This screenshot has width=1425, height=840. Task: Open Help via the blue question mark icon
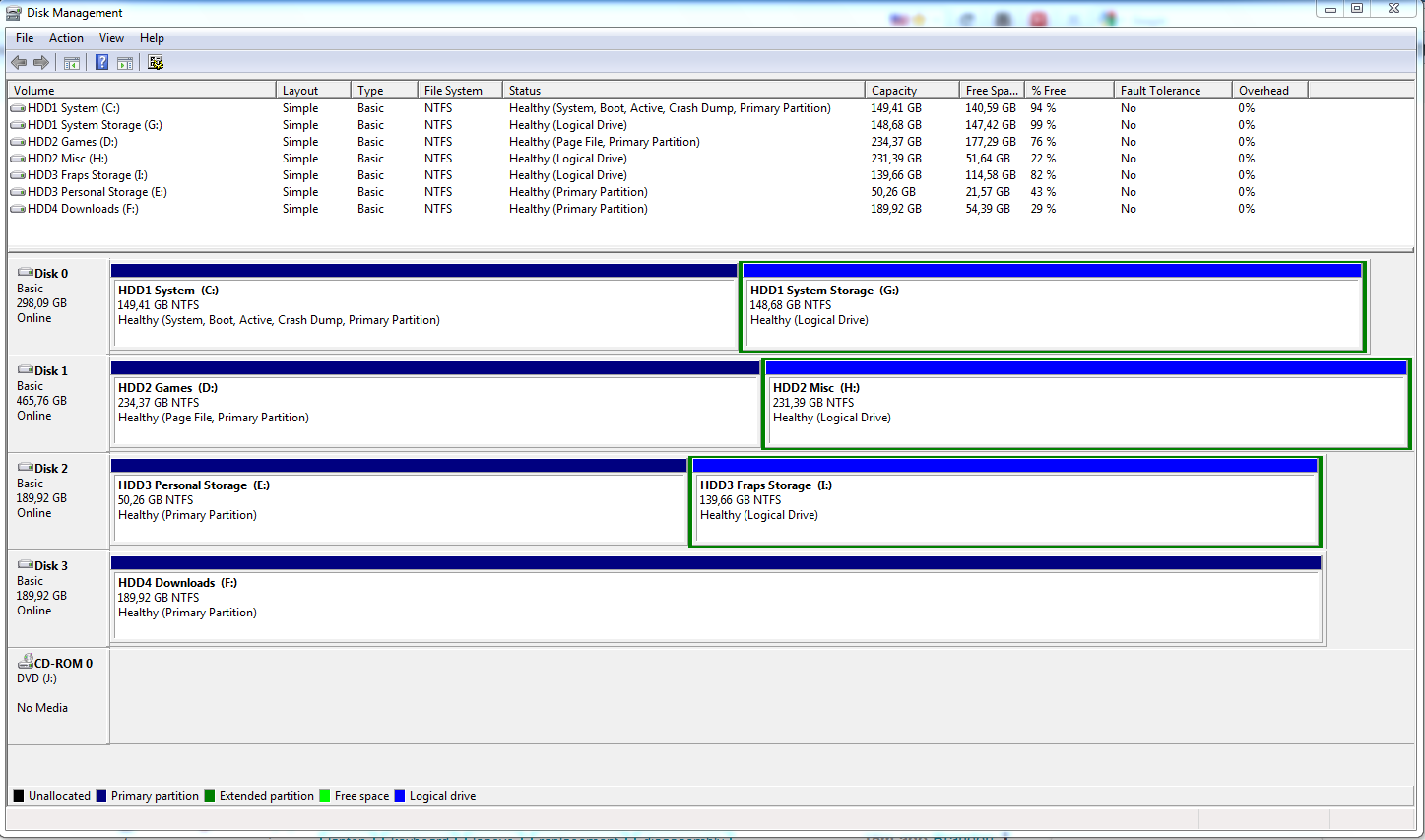coord(101,63)
